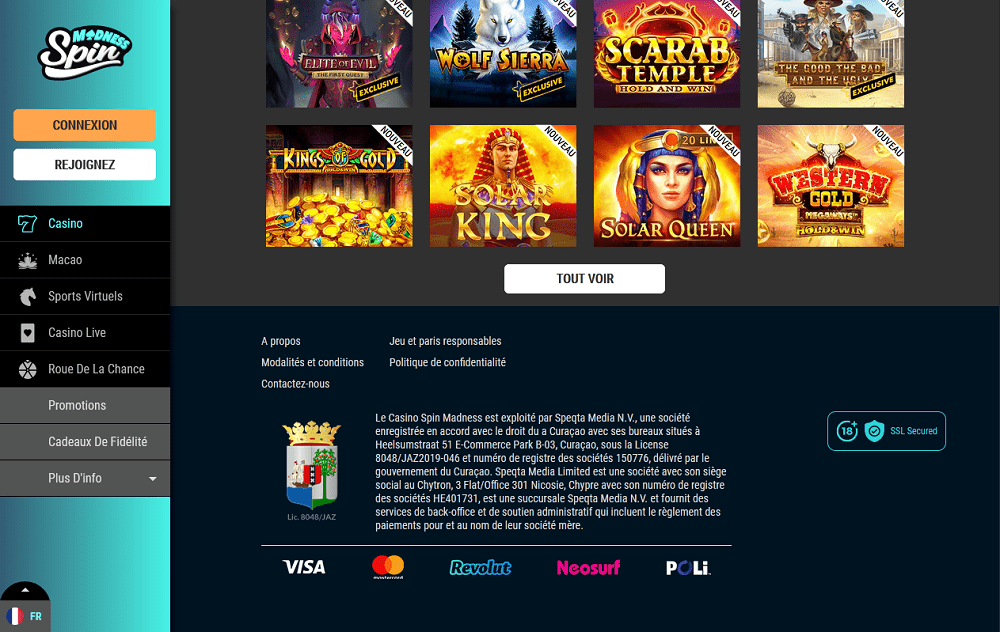The width and height of the screenshot is (1000, 632).
Task: Click the 18+ age restriction icon
Action: coord(847,431)
